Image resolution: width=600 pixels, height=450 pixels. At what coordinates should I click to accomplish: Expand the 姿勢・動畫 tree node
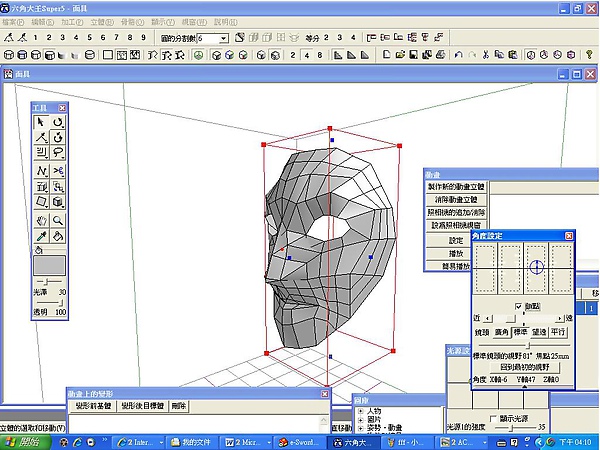point(360,428)
